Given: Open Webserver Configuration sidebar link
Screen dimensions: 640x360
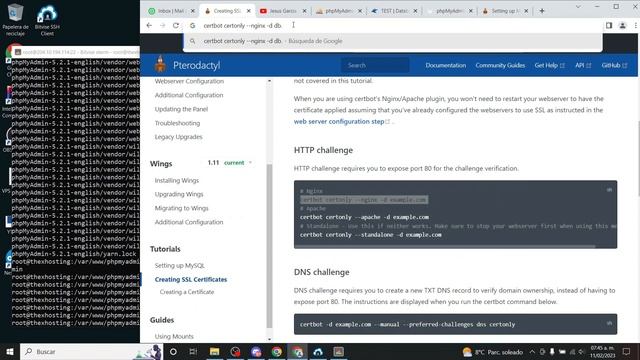Looking at the screenshot, I should pos(189,81).
